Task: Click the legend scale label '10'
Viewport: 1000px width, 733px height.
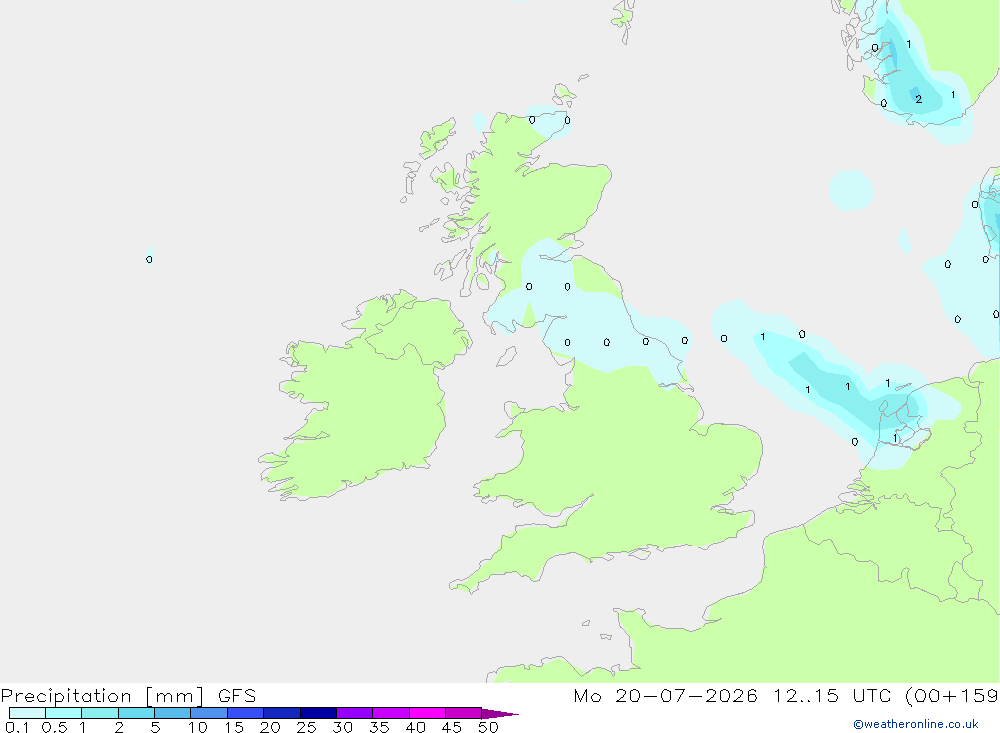Action: click(198, 727)
